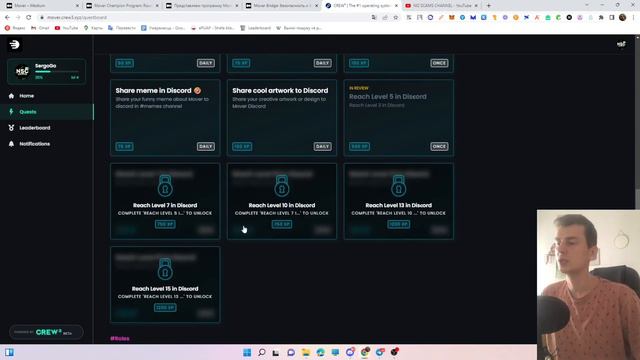This screenshot has width=640, height=360.
Task: Click the Mover logo icon in sidebar
Action: tap(15, 44)
